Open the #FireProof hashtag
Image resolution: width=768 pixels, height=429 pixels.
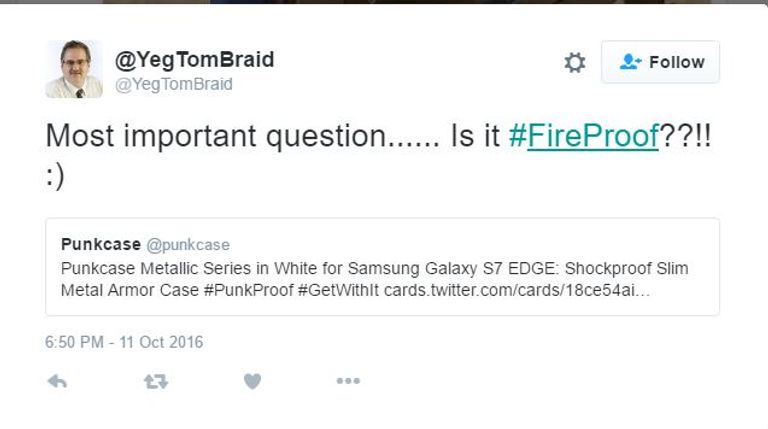582,136
